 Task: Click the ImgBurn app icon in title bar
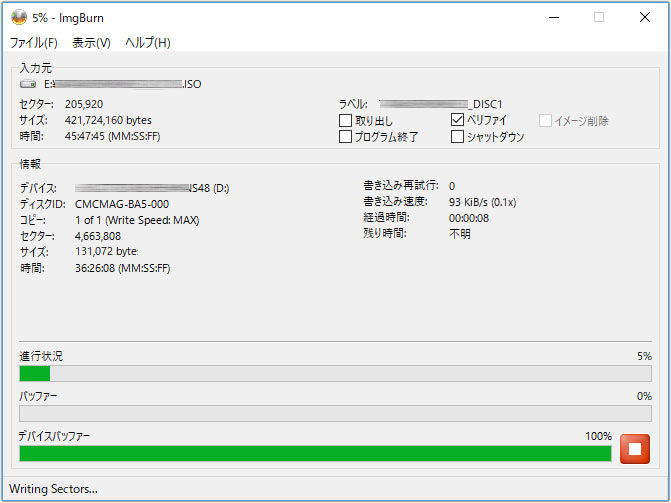coord(19,18)
